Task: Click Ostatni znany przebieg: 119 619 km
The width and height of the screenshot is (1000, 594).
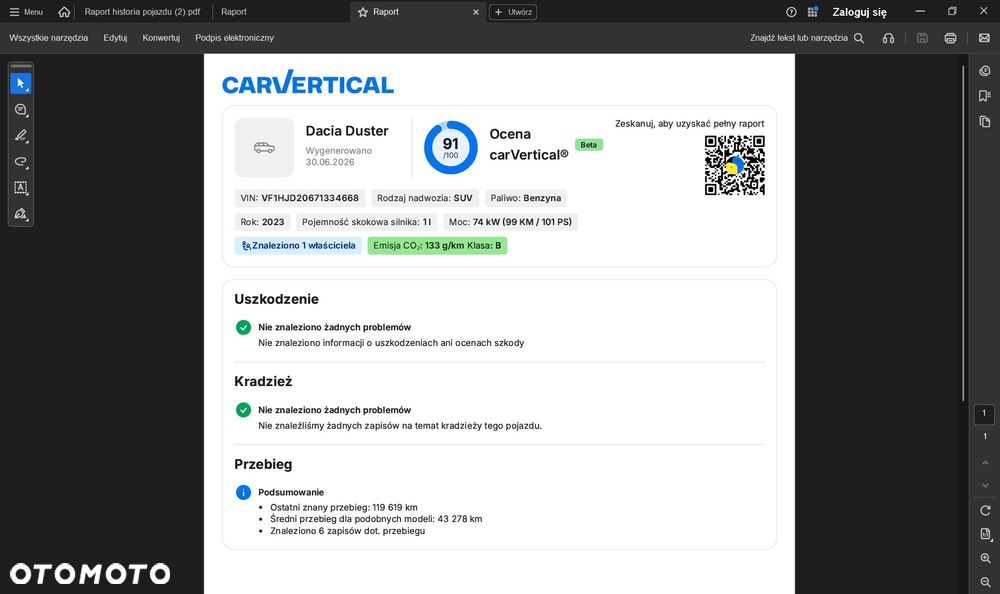Action: tap(344, 508)
